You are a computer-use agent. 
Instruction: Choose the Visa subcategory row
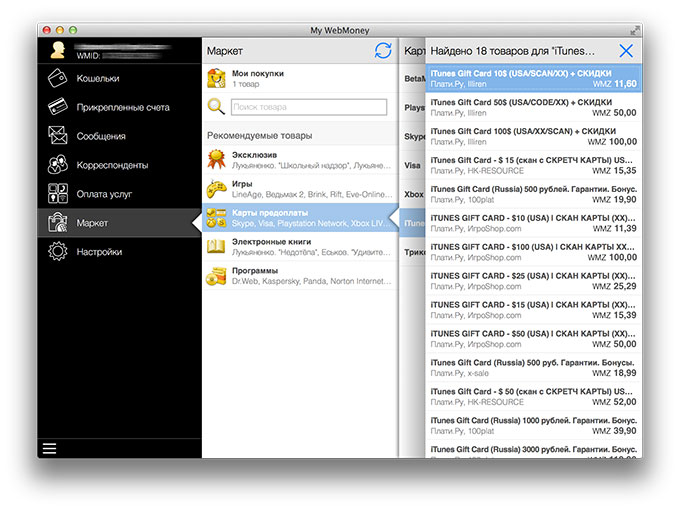click(x=412, y=165)
